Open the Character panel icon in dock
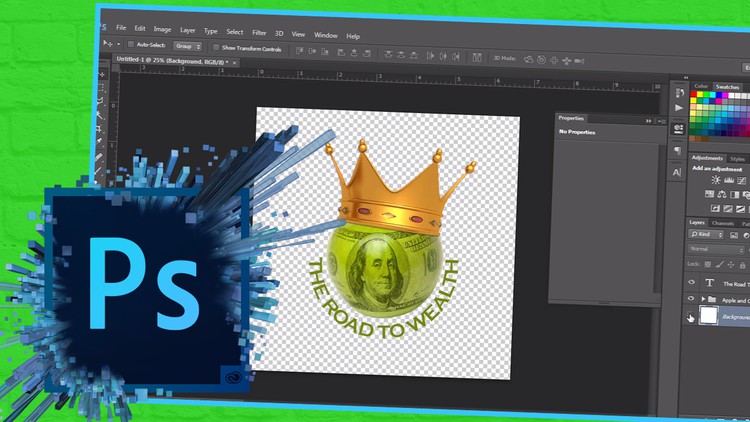This screenshot has height=422, width=750. pos(677,172)
